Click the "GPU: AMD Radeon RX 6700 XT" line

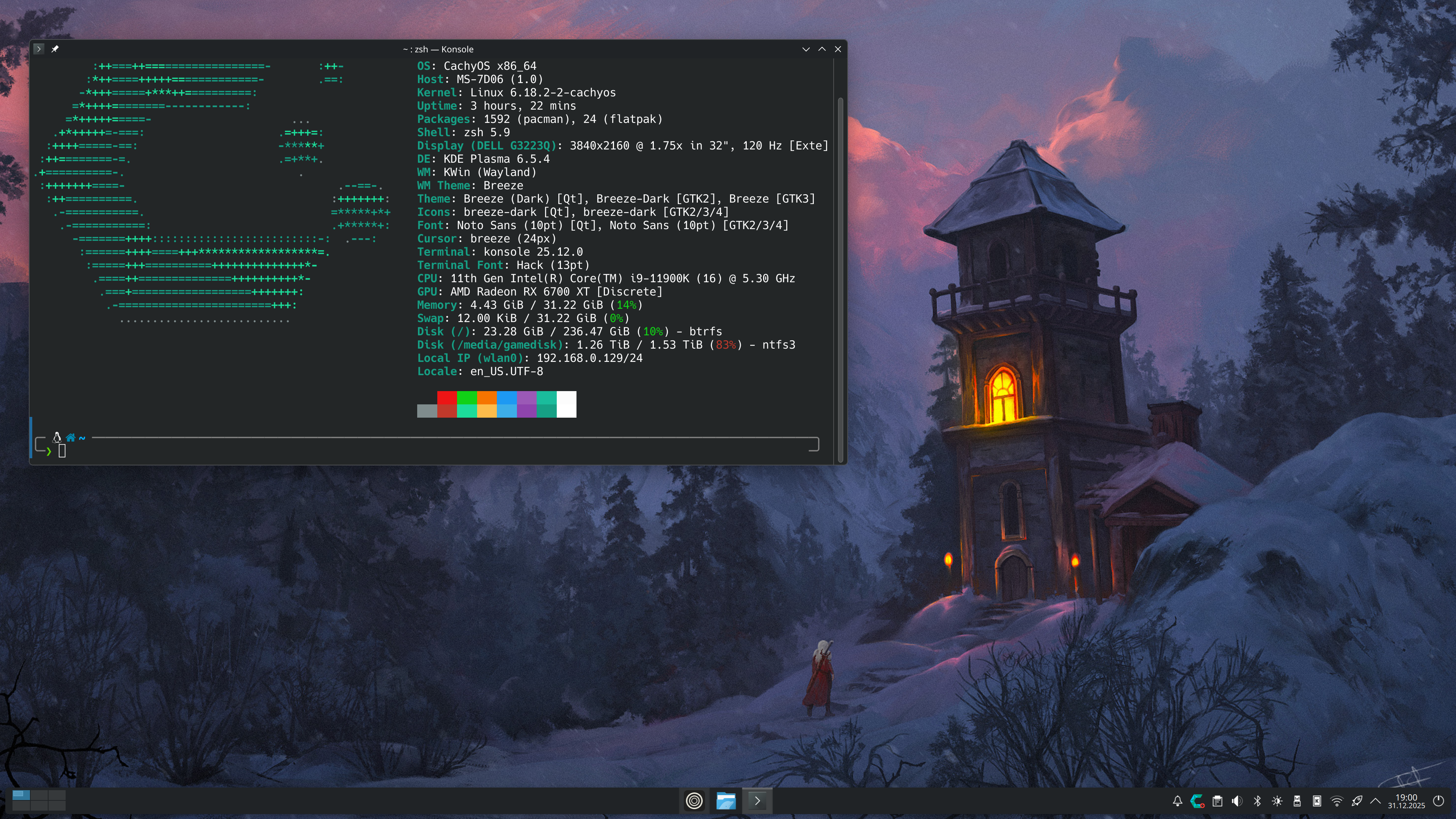point(540,292)
